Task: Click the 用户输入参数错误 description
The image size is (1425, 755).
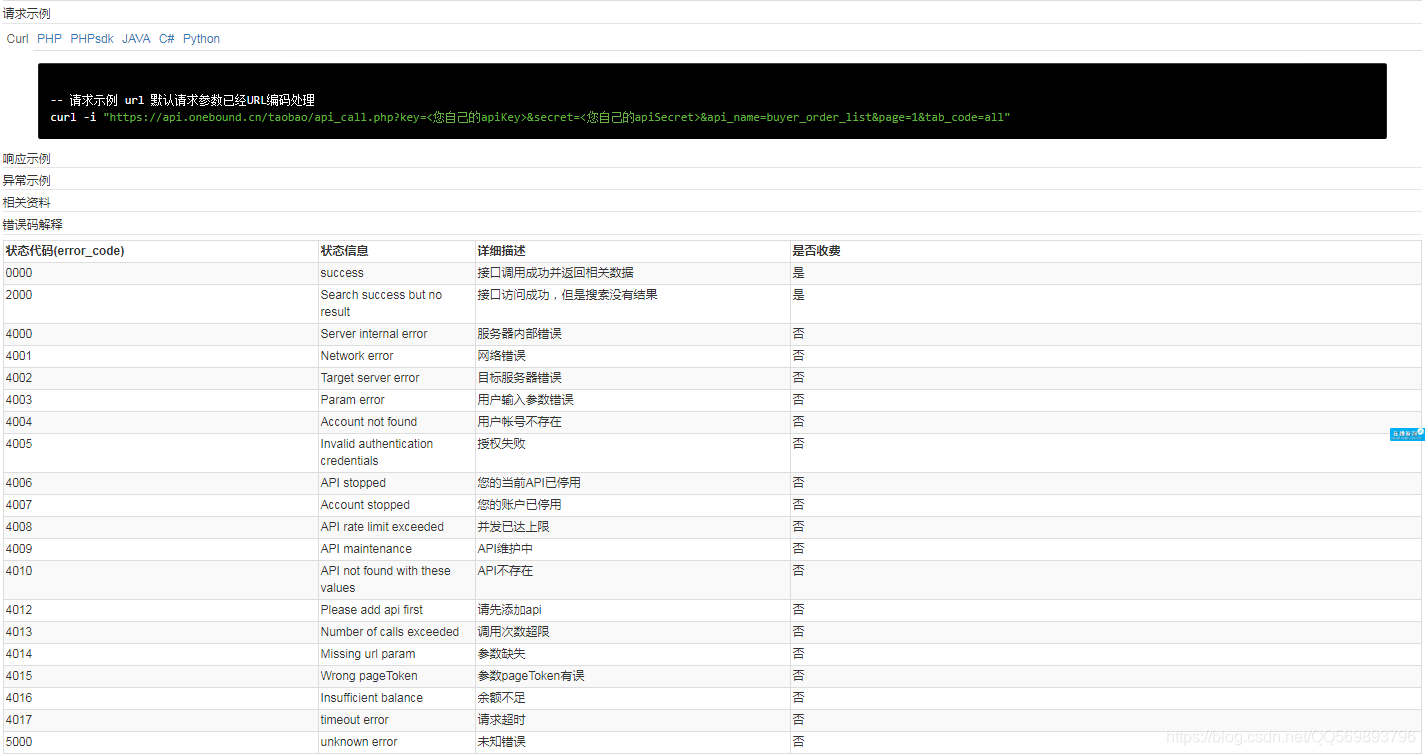Action: point(632,400)
